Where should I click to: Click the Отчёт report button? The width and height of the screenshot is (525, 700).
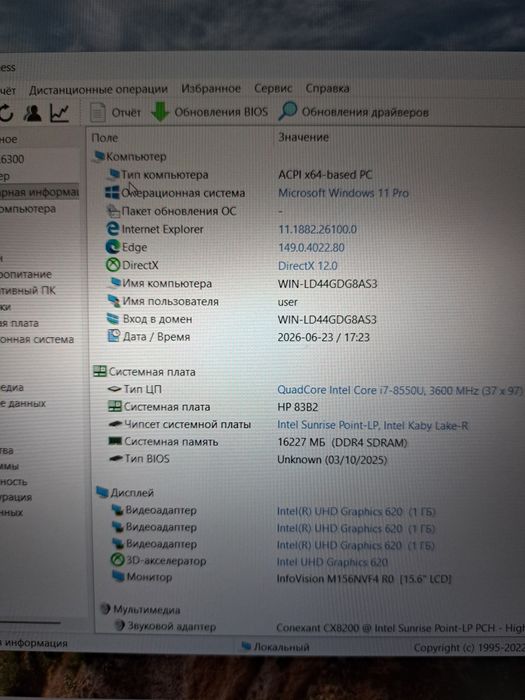pos(115,112)
